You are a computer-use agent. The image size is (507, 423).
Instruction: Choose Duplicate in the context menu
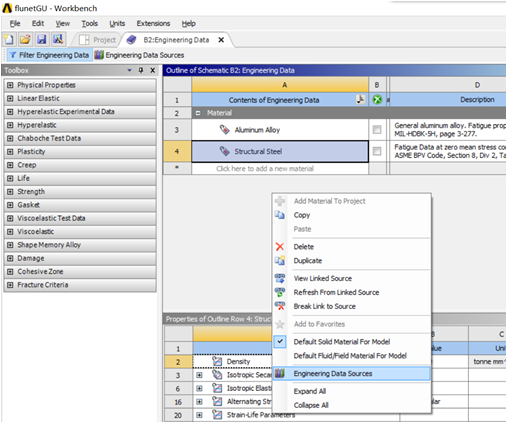pyautogui.click(x=308, y=261)
